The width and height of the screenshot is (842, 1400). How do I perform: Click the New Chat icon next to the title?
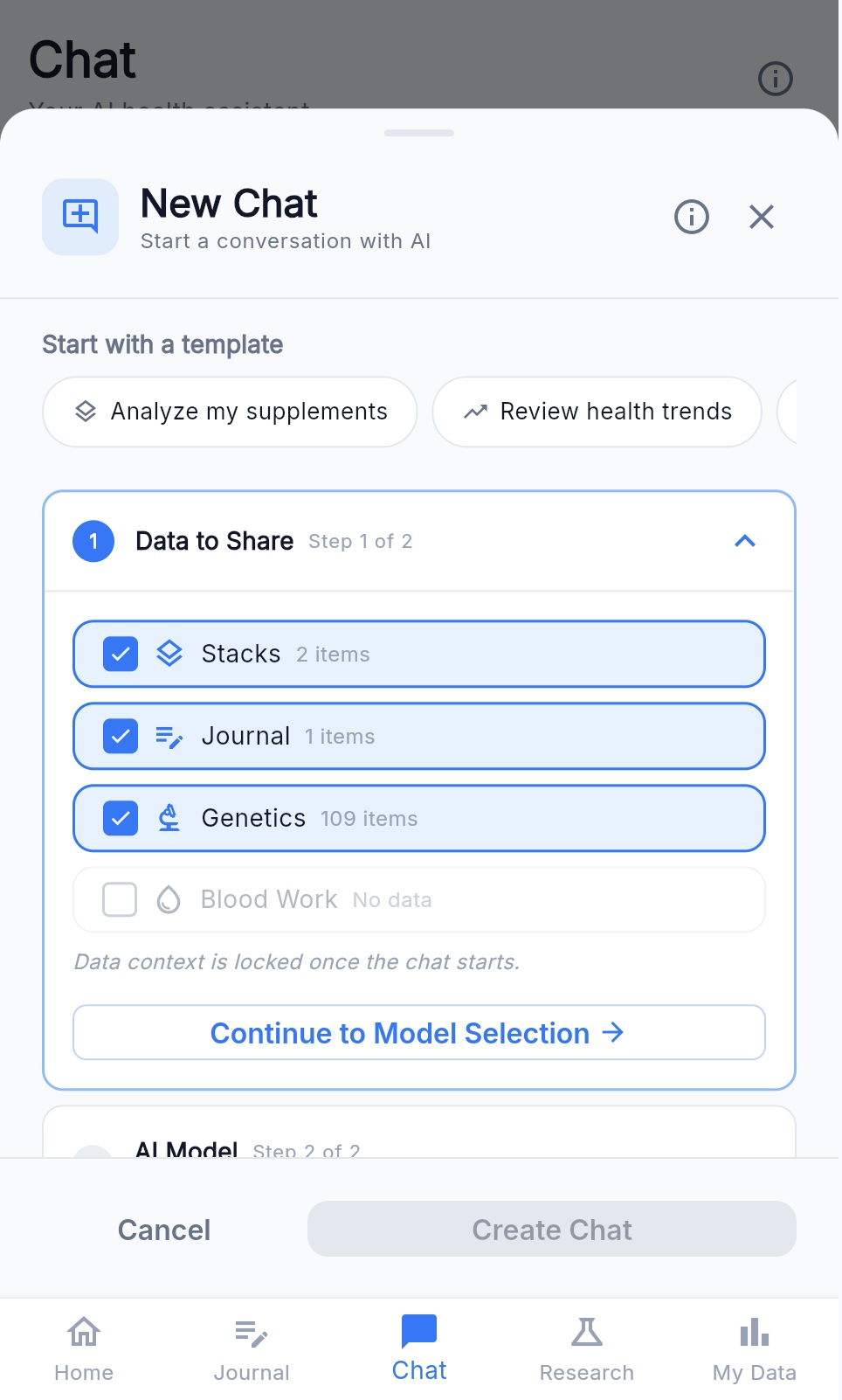pos(79,217)
